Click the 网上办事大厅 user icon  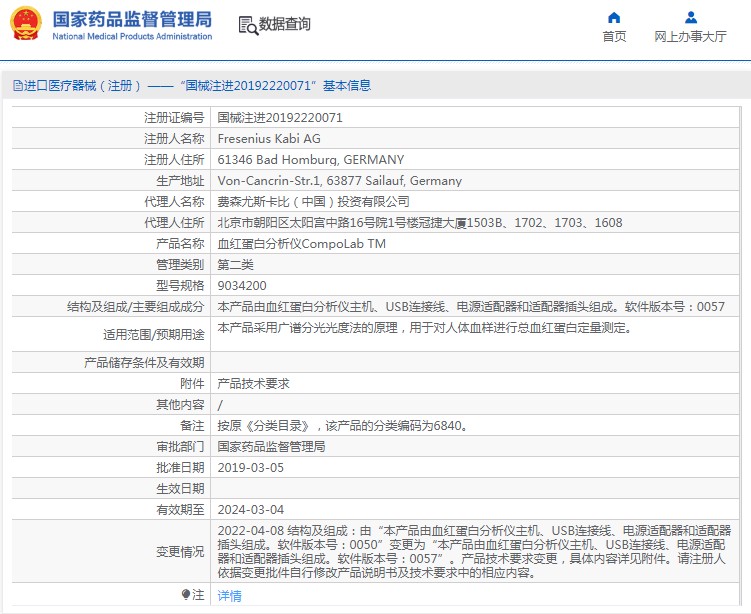click(691, 18)
